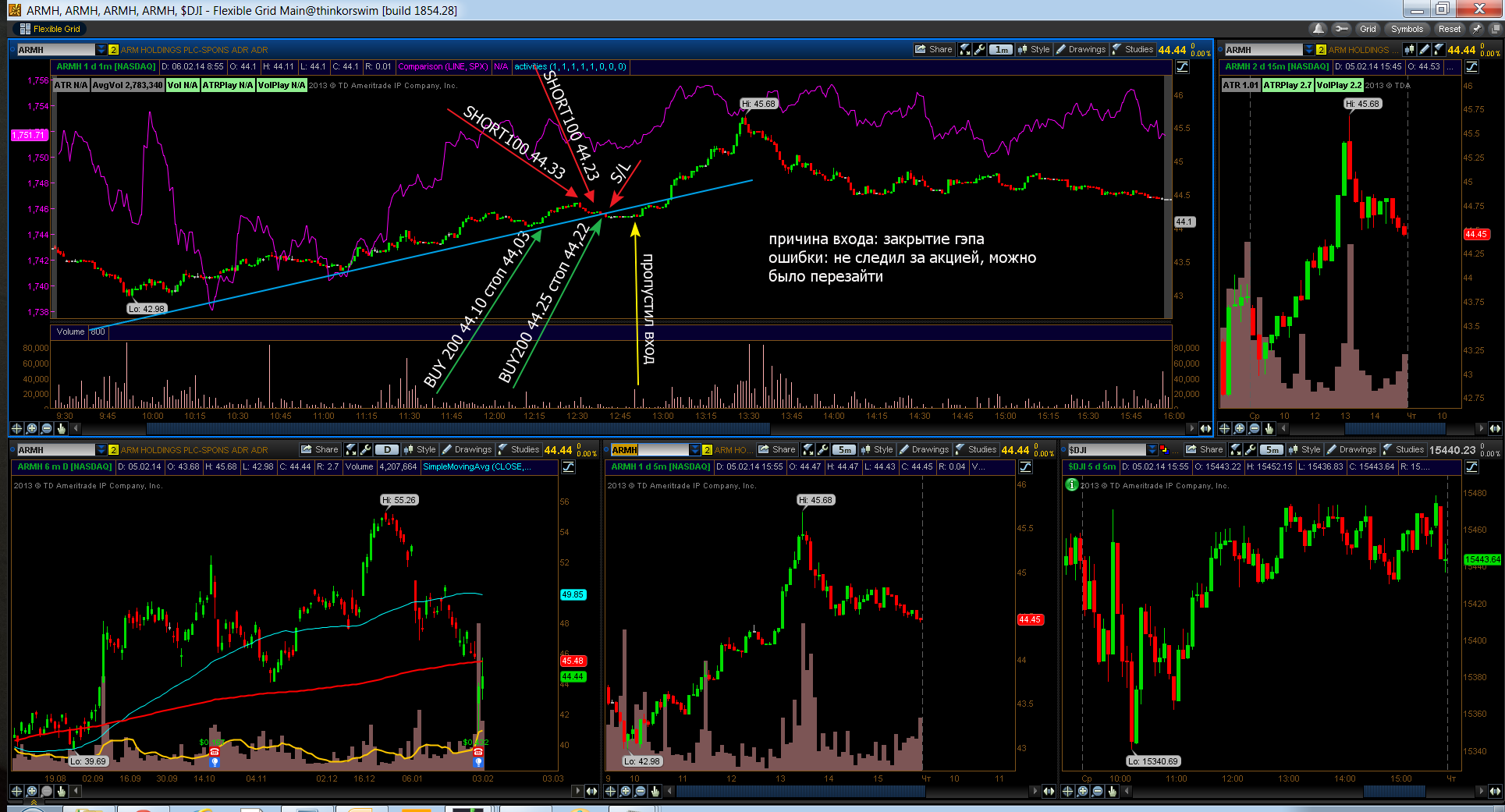Click Share in the daily chart toolbar
1505x812 pixels.
pyautogui.click(x=320, y=449)
